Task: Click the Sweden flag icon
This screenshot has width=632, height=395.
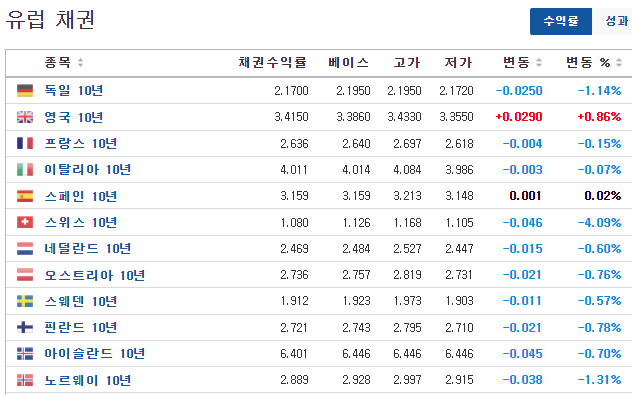Action: [x=25, y=301]
